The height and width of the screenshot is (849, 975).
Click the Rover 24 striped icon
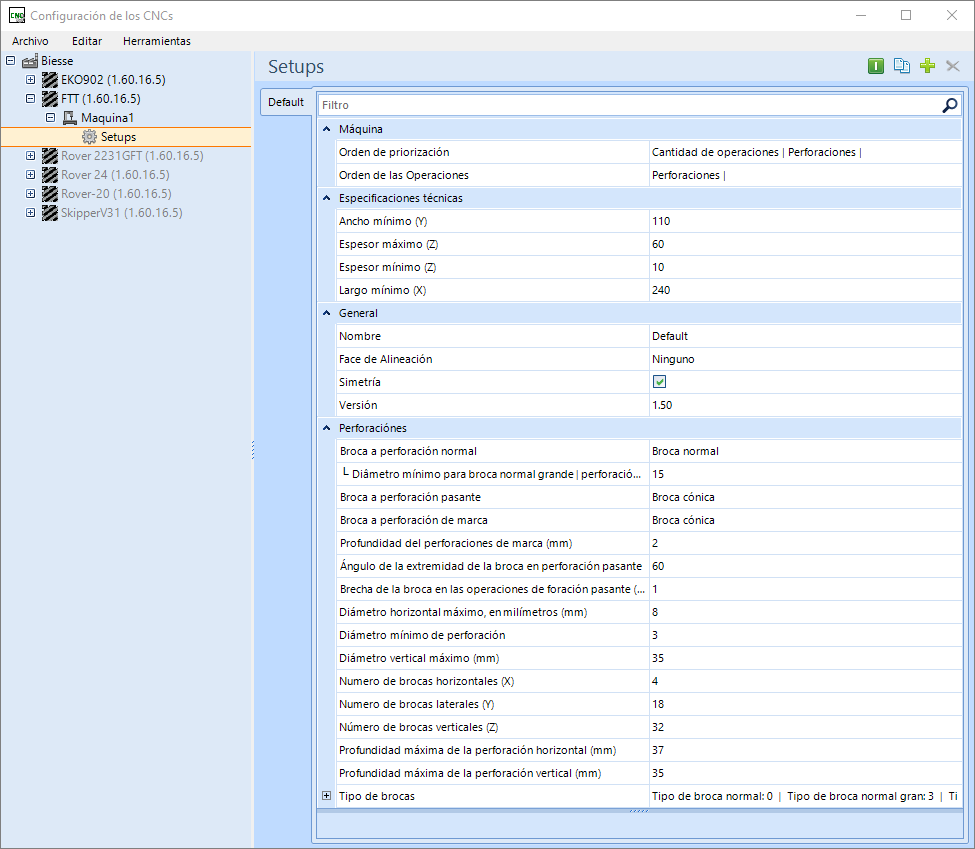pos(50,175)
